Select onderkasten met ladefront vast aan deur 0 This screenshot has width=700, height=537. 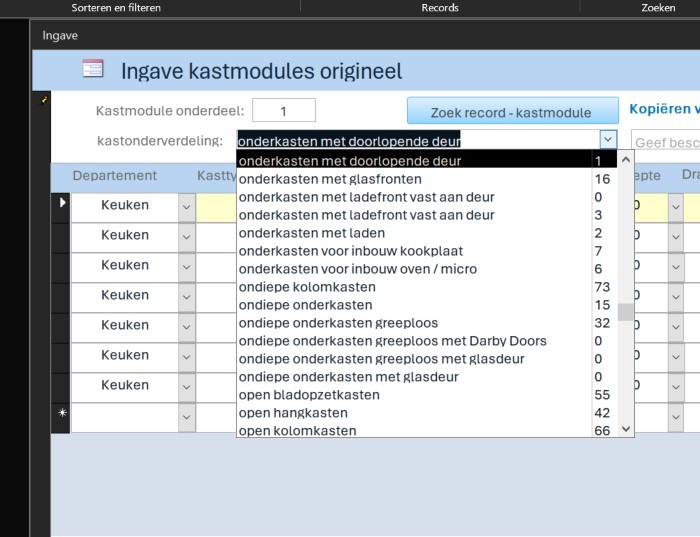point(427,197)
